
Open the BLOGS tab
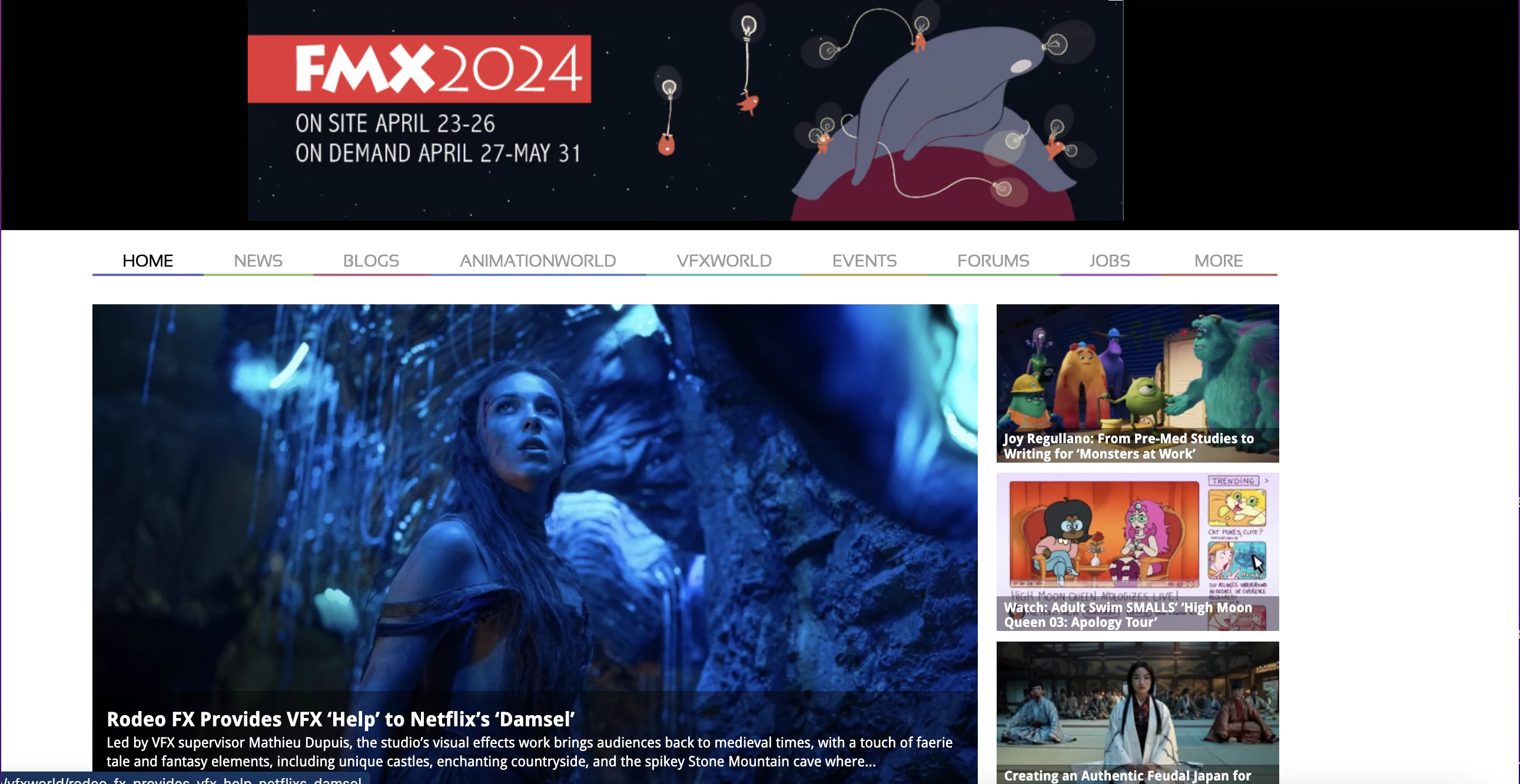(x=371, y=260)
